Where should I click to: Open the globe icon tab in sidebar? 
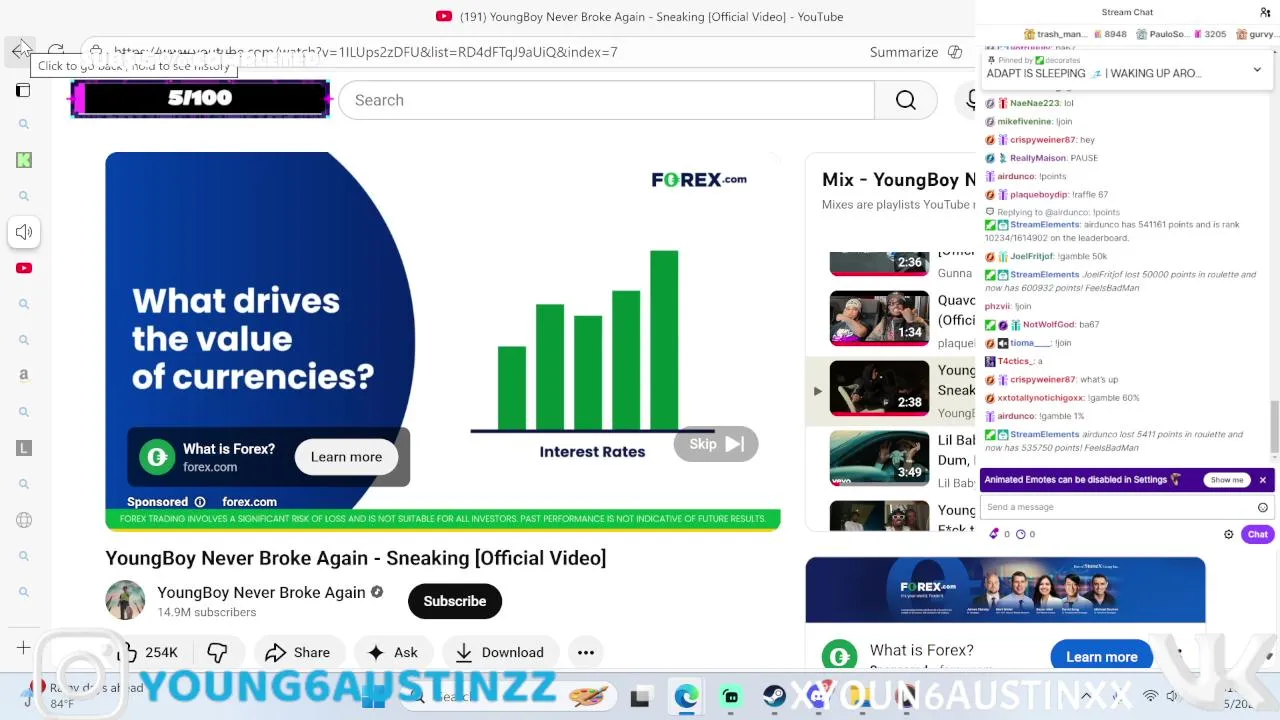[x=24, y=520]
